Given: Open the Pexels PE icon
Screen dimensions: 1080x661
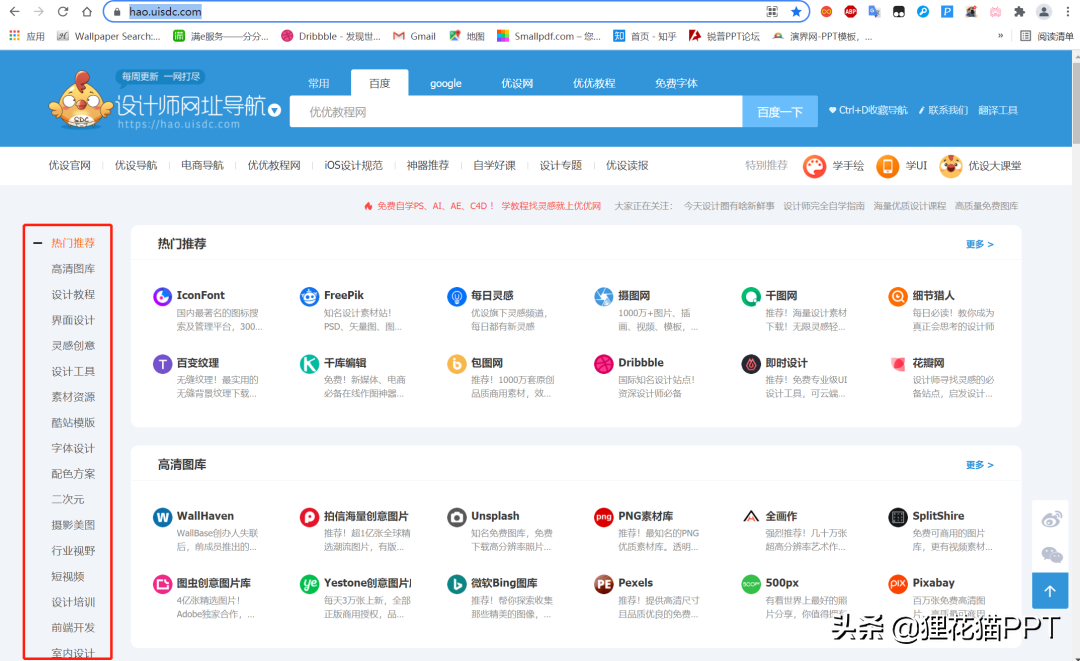Looking at the screenshot, I should 603,584.
